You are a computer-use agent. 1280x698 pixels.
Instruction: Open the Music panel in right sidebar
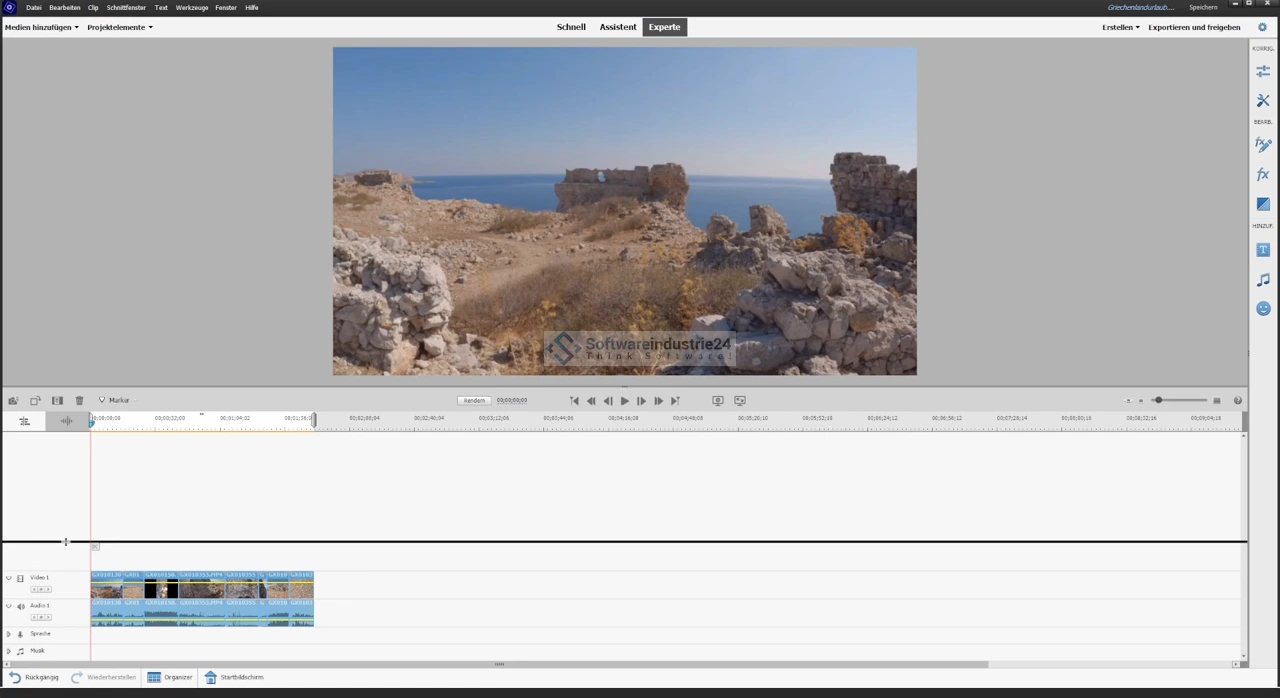coord(1263,280)
